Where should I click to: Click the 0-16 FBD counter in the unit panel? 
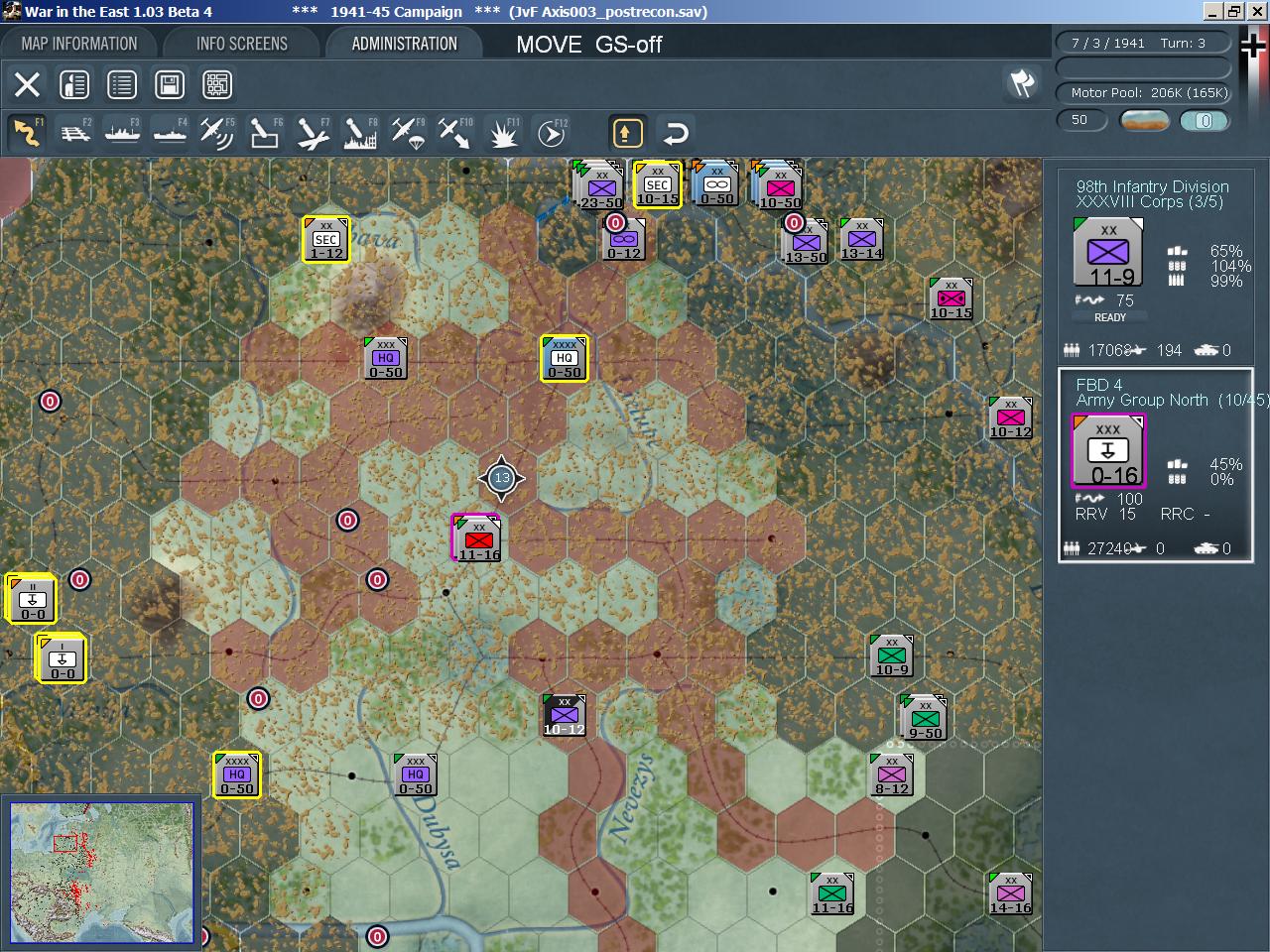[x=1108, y=452]
